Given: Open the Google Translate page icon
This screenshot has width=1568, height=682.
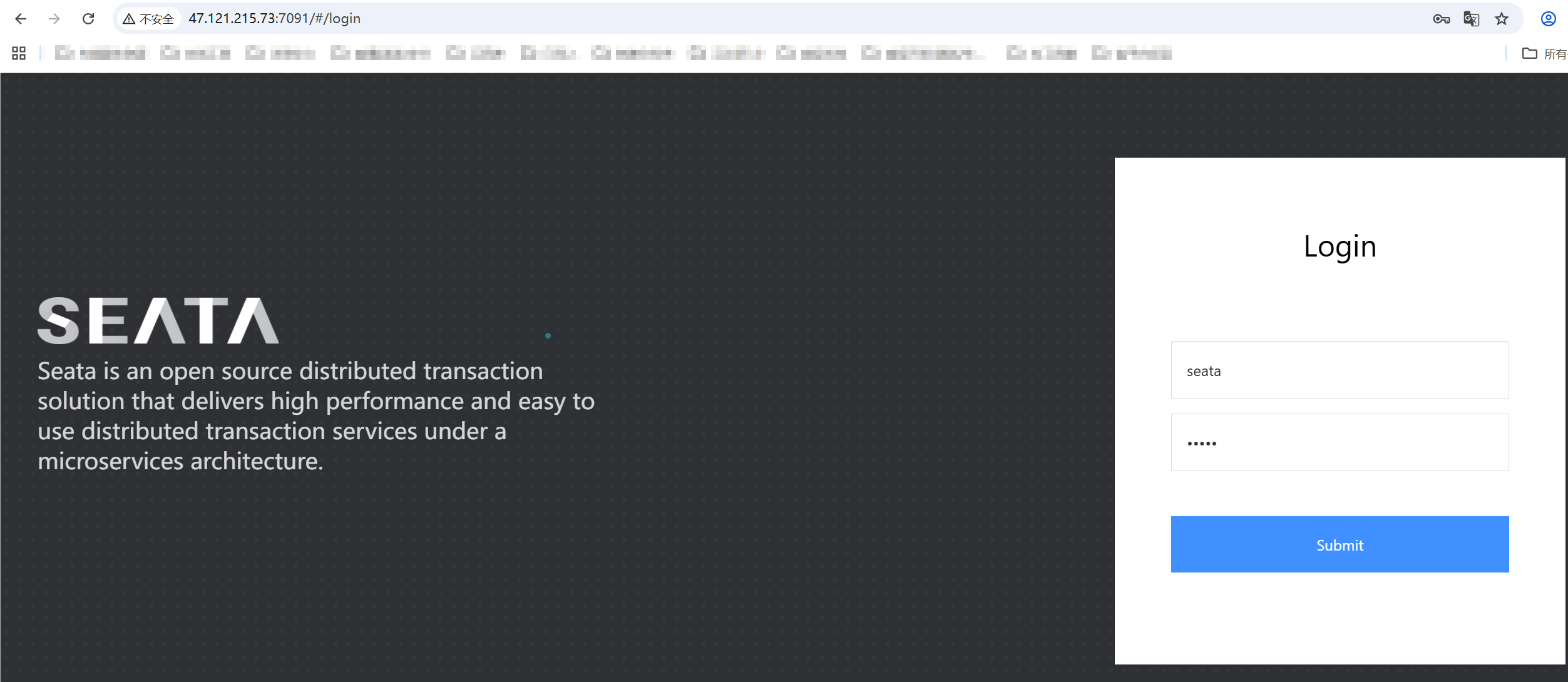Looking at the screenshot, I should click(x=1471, y=19).
